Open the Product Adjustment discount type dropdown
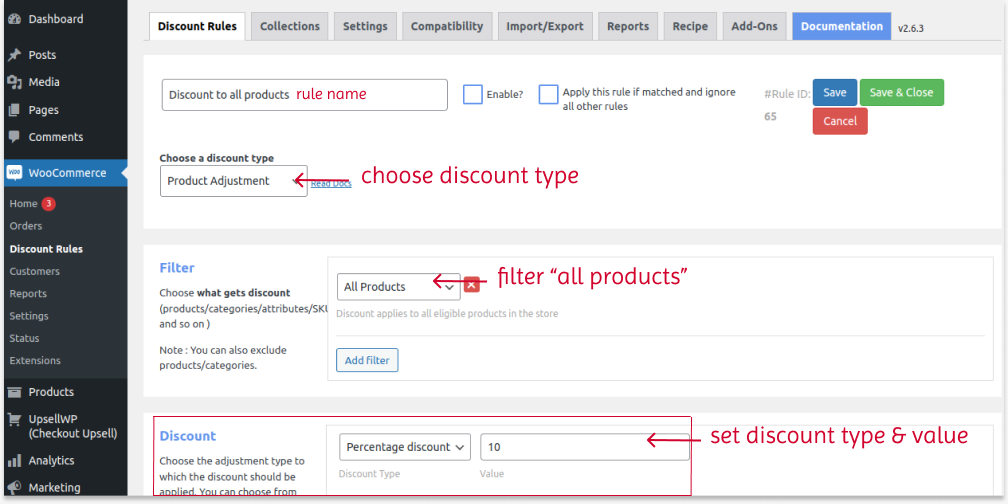The image size is (1008, 504). (x=233, y=181)
